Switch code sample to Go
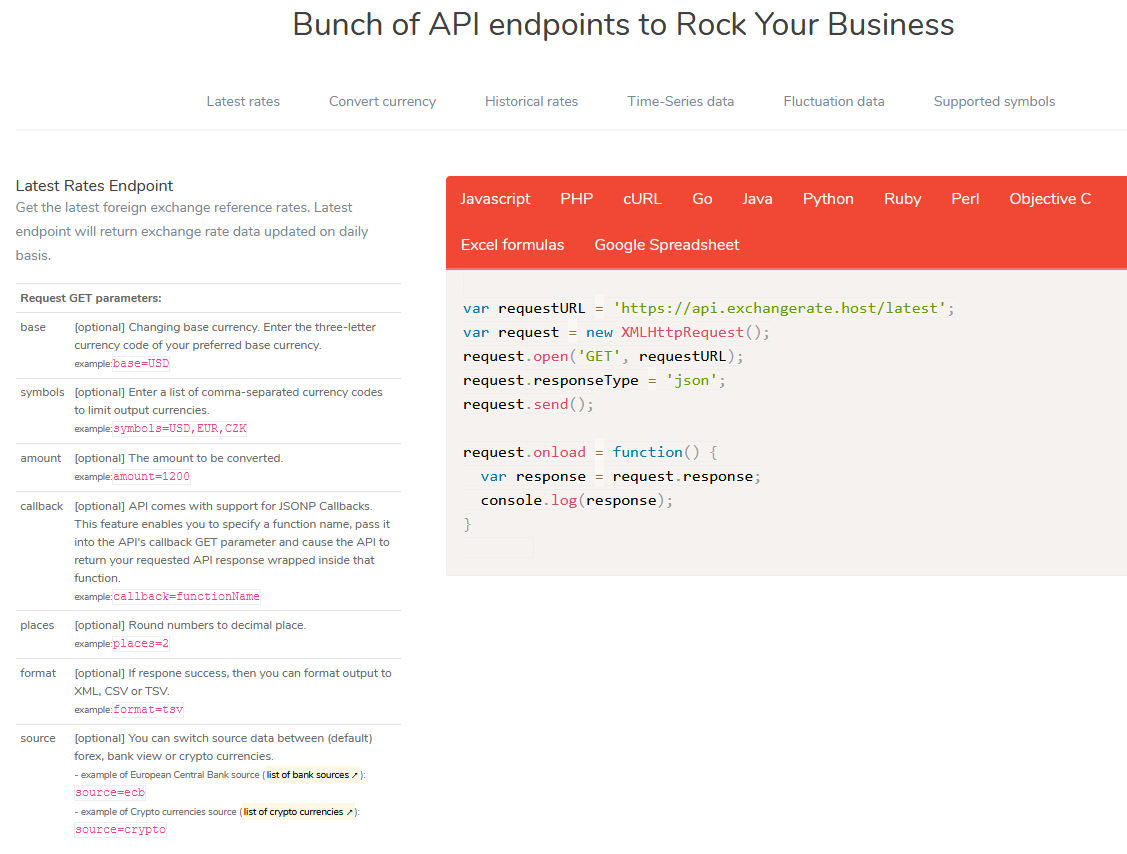The width and height of the screenshot is (1127, 854). coord(702,198)
